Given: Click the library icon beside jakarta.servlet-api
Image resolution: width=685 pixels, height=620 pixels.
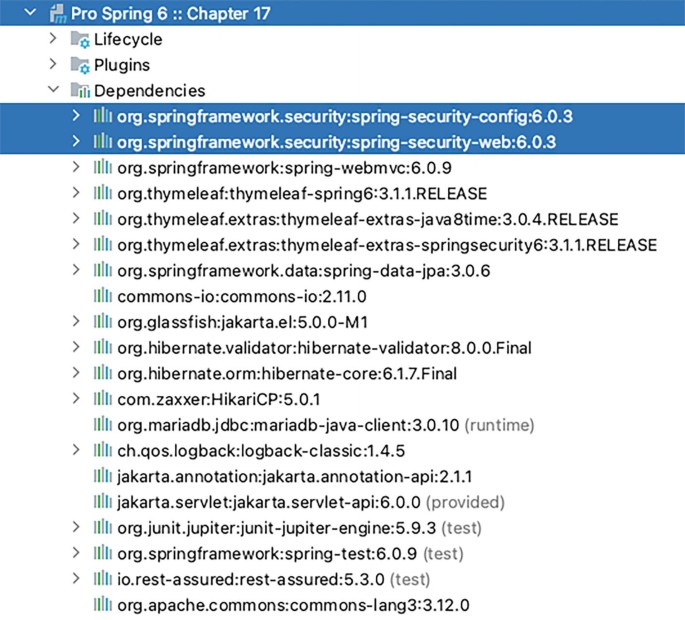Looking at the screenshot, I should 103,502.
